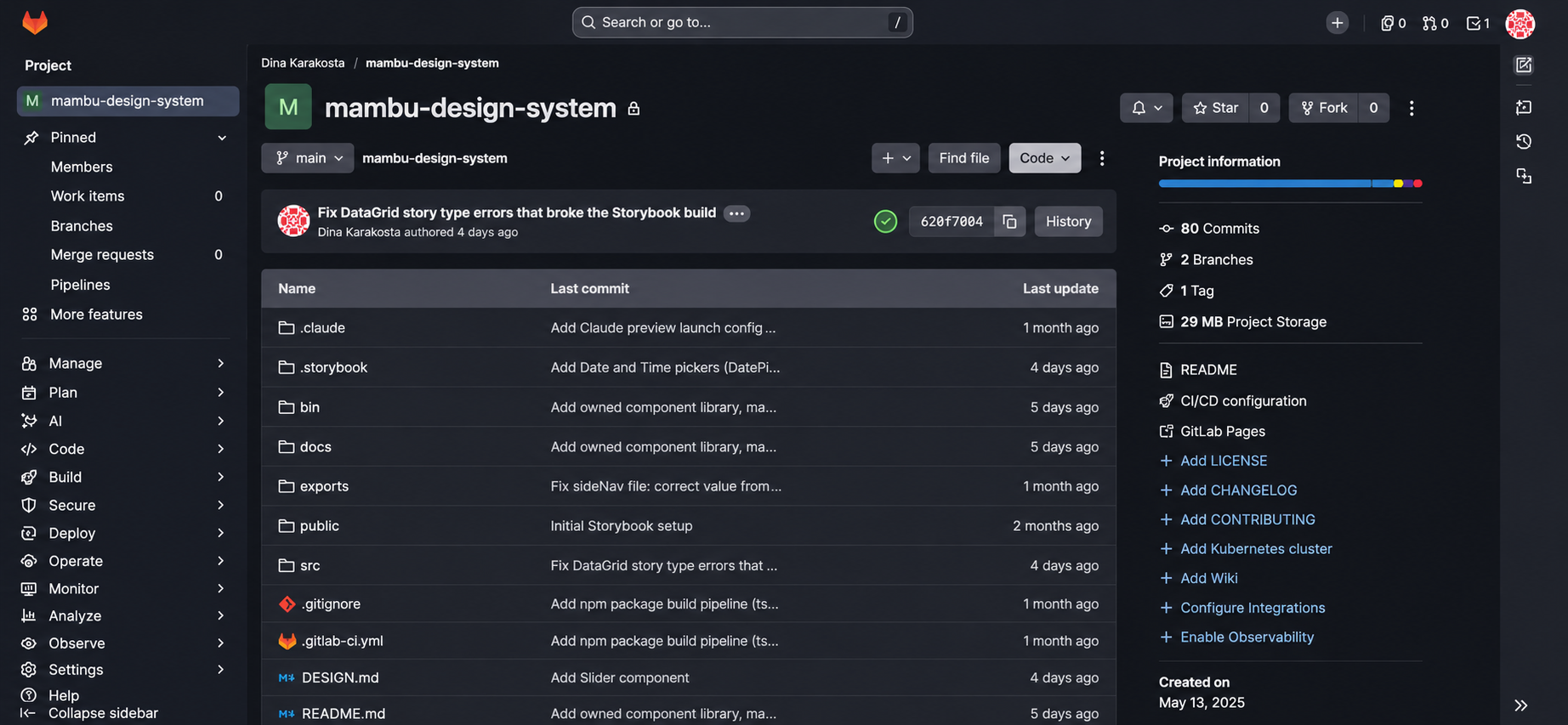Open the user avatar menu
1568x725 pixels.
(1520, 23)
